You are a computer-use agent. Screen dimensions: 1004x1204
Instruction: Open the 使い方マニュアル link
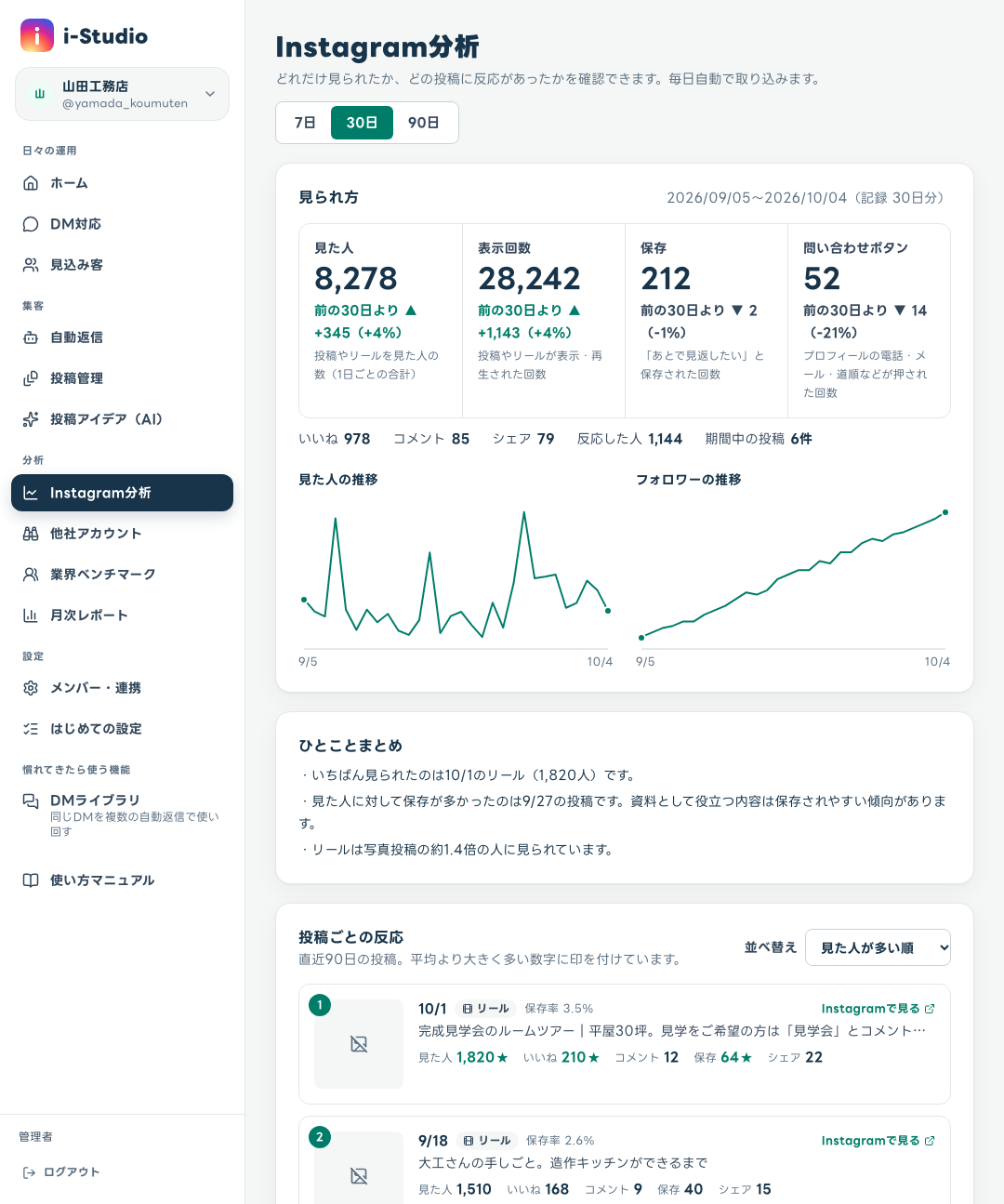pos(122,880)
